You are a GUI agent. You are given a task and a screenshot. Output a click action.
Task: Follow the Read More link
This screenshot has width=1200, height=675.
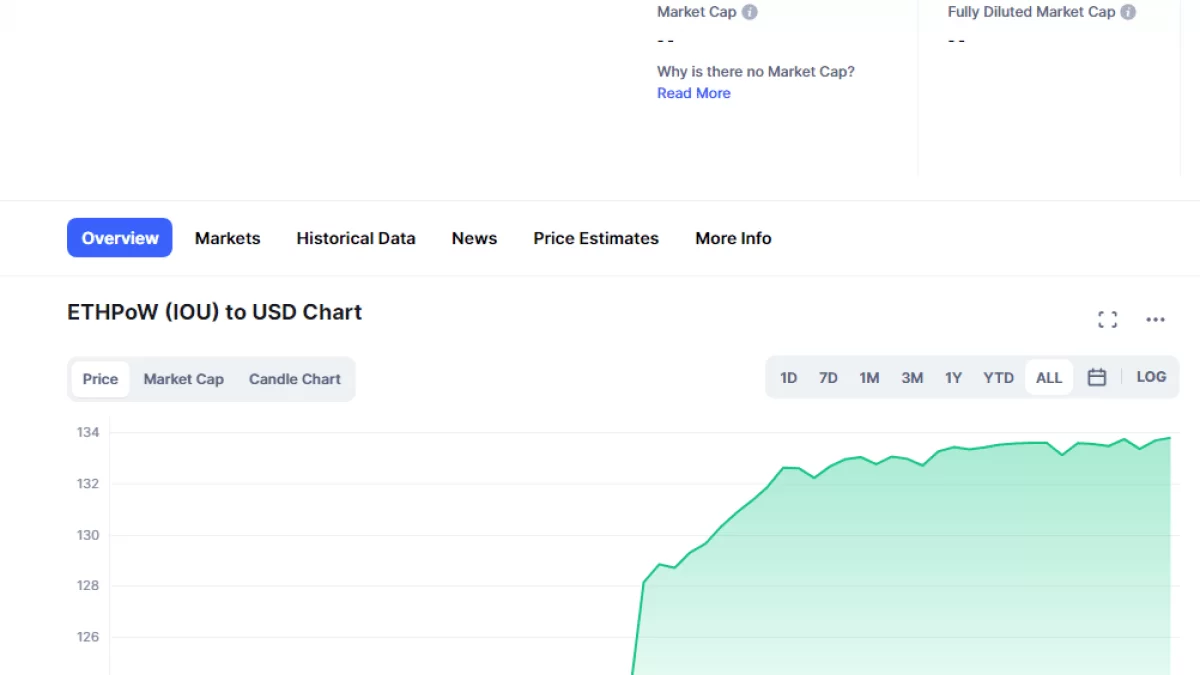pyautogui.click(x=693, y=93)
